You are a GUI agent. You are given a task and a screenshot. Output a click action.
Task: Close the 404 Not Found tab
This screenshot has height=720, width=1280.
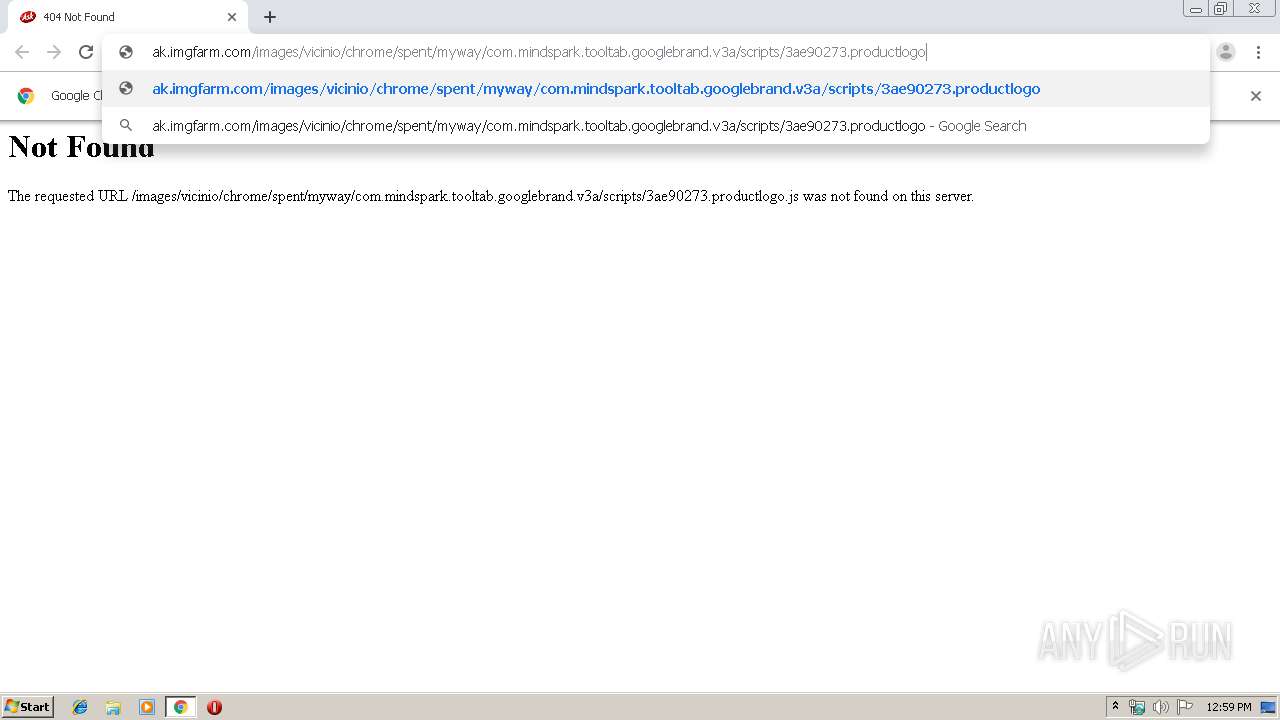point(232,17)
